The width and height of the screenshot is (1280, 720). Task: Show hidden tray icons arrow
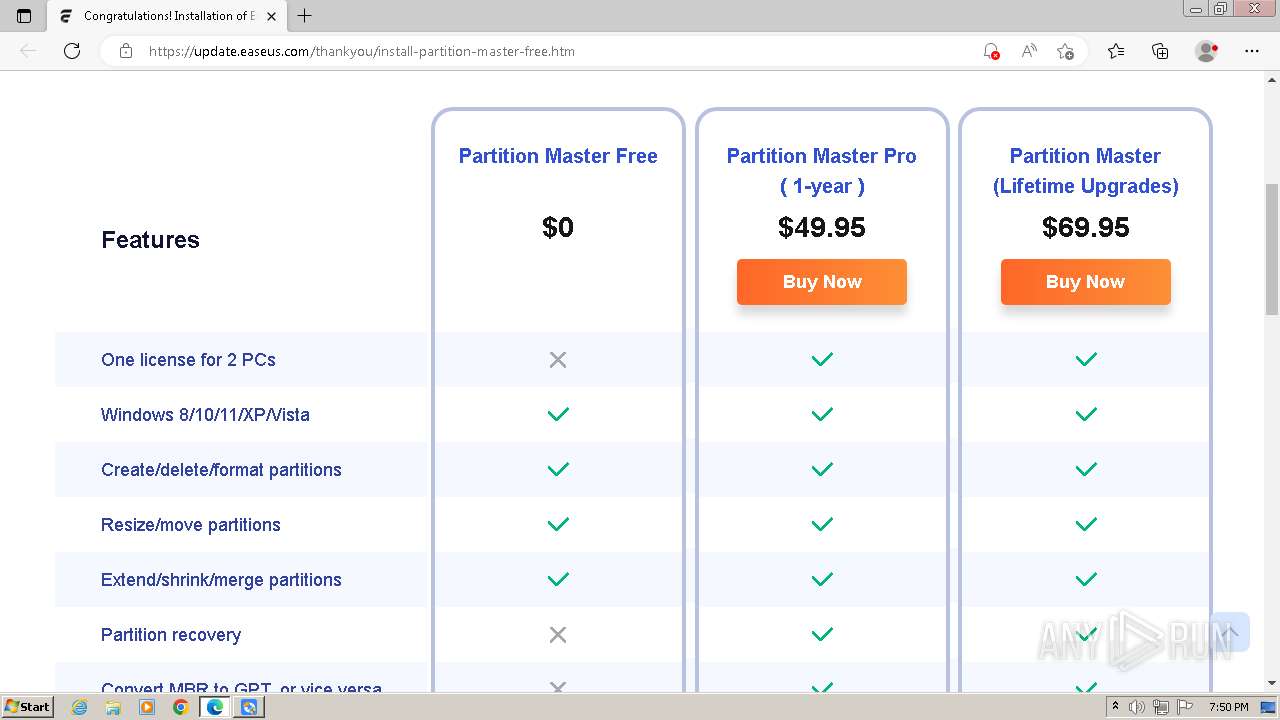[x=1115, y=707]
